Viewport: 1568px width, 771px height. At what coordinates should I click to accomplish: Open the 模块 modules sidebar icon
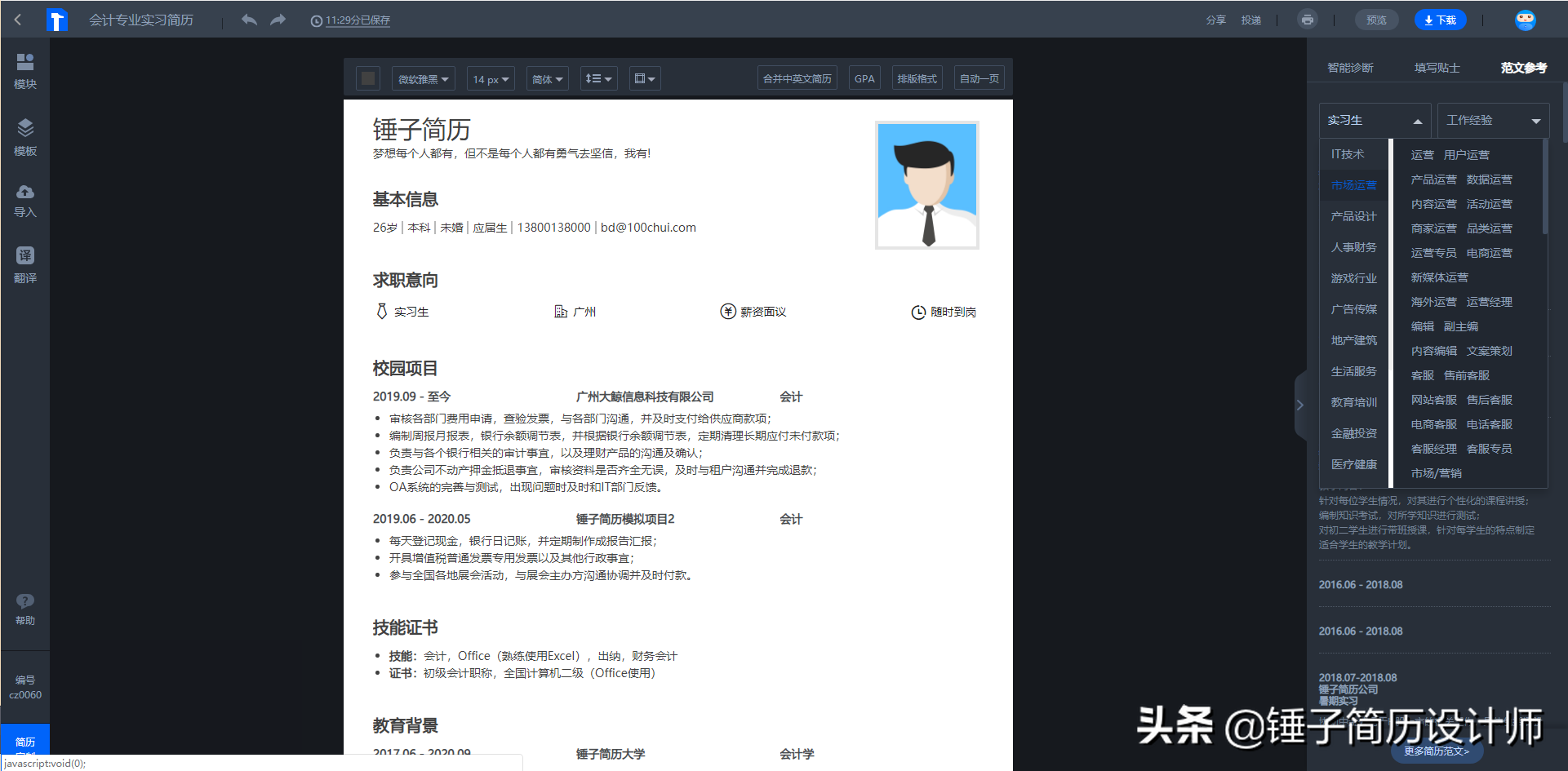coord(25,71)
